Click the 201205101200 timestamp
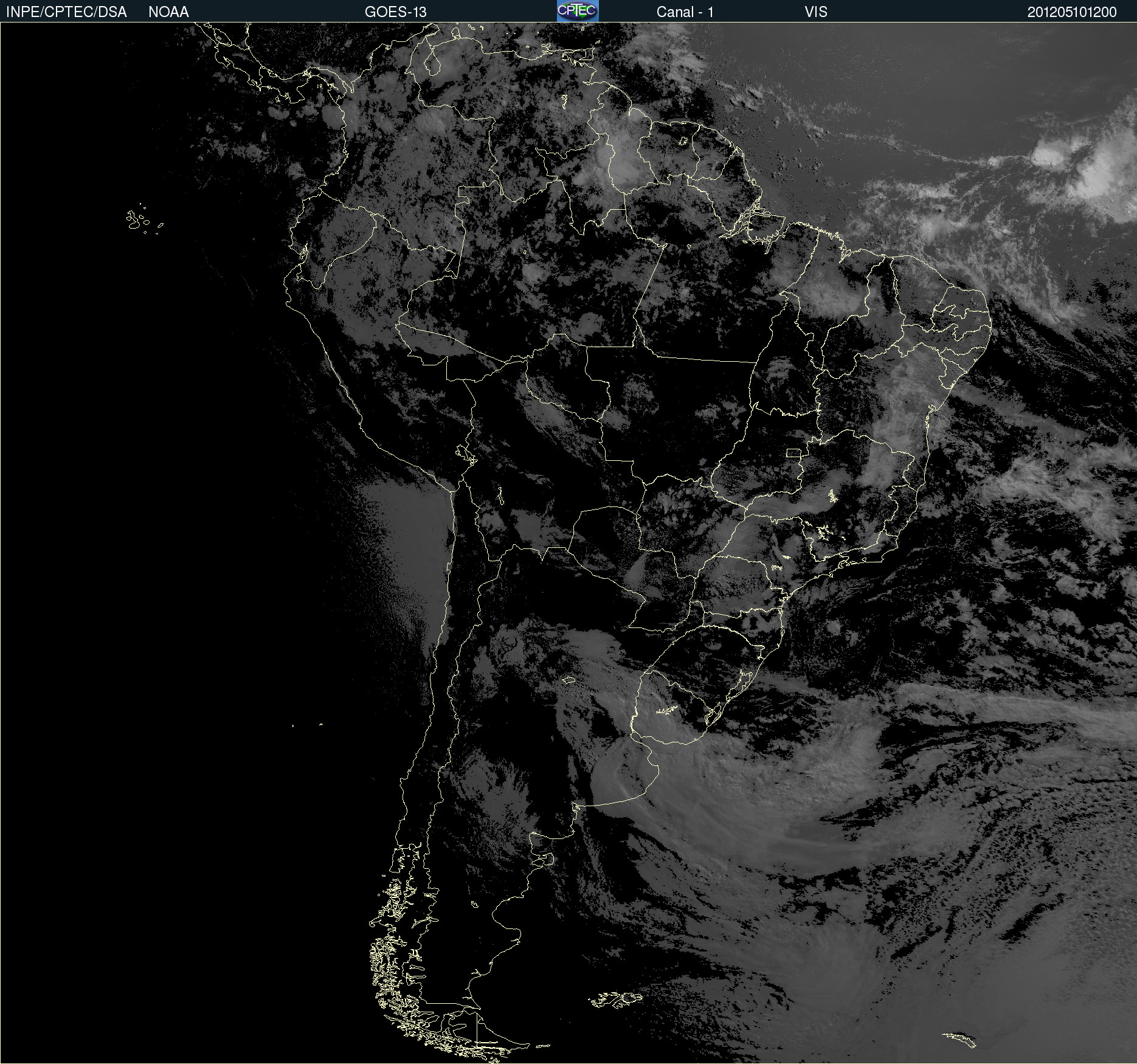The width and height of the screenshot is (1137, 1064). coord(1072,12)
